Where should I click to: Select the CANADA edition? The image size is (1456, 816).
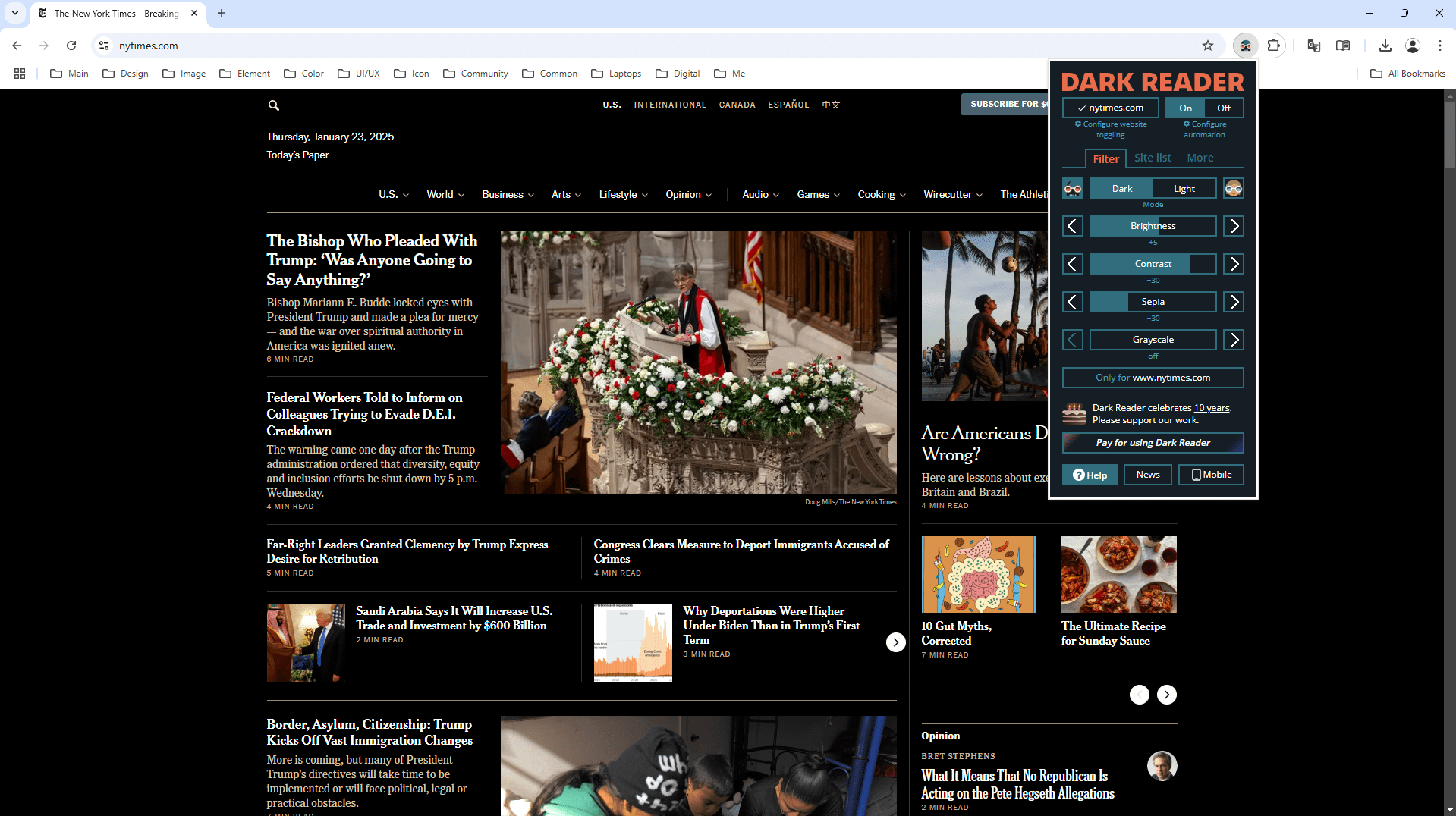737,105
